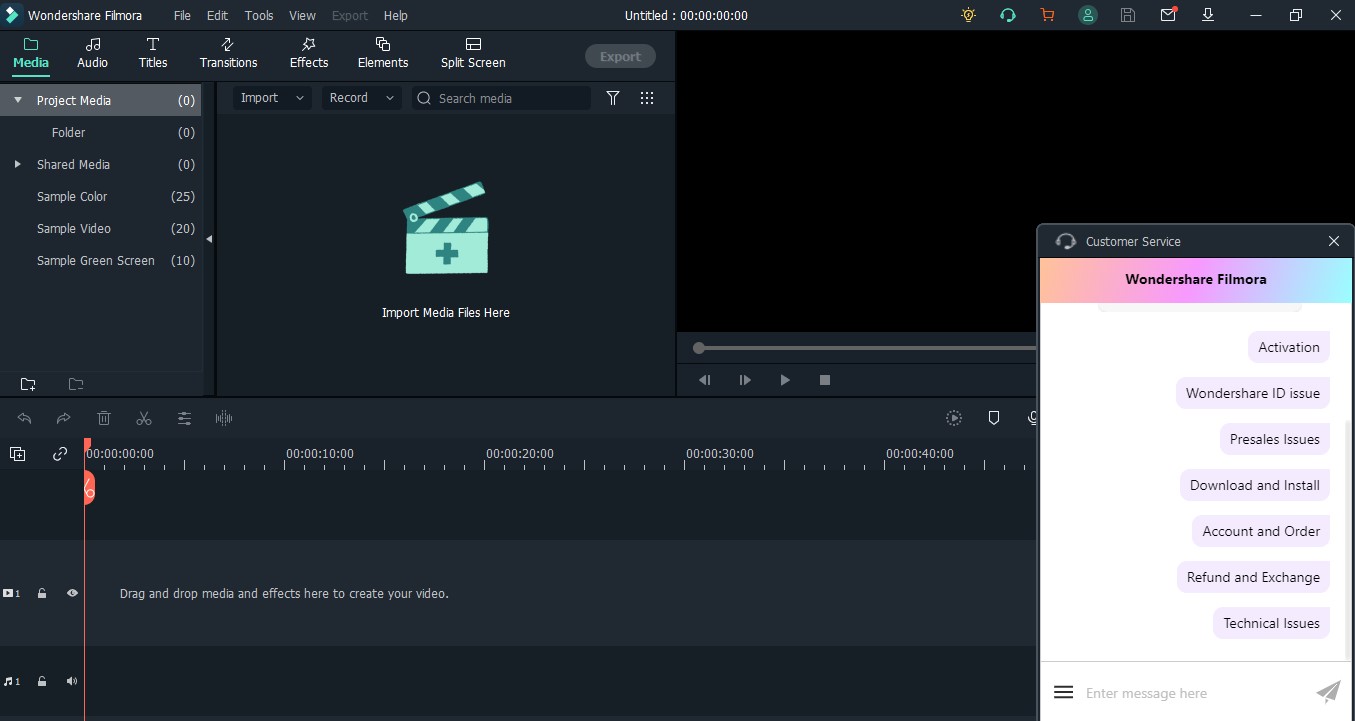This screenshot has height=721, width=1355.
Task: Click the render preview icon
Action: coord(954,418)
